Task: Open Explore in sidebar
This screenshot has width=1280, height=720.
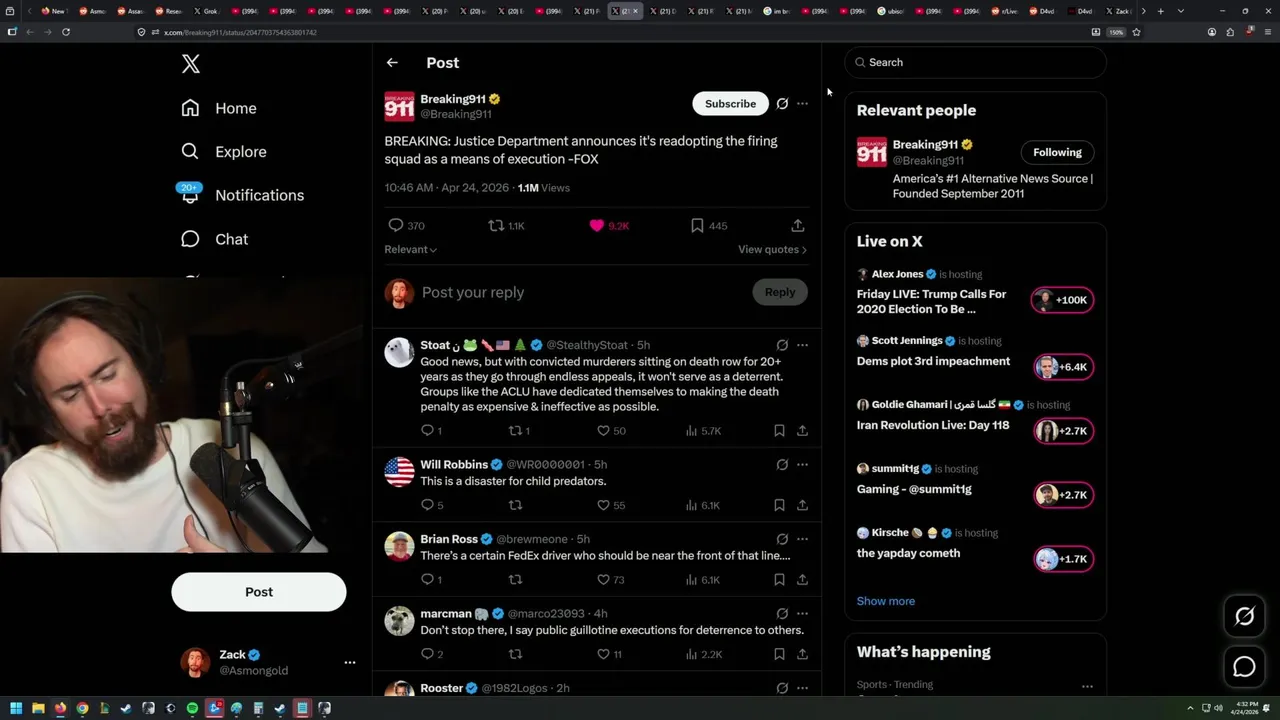Action: pyautogui.click(x=224, y=152)
